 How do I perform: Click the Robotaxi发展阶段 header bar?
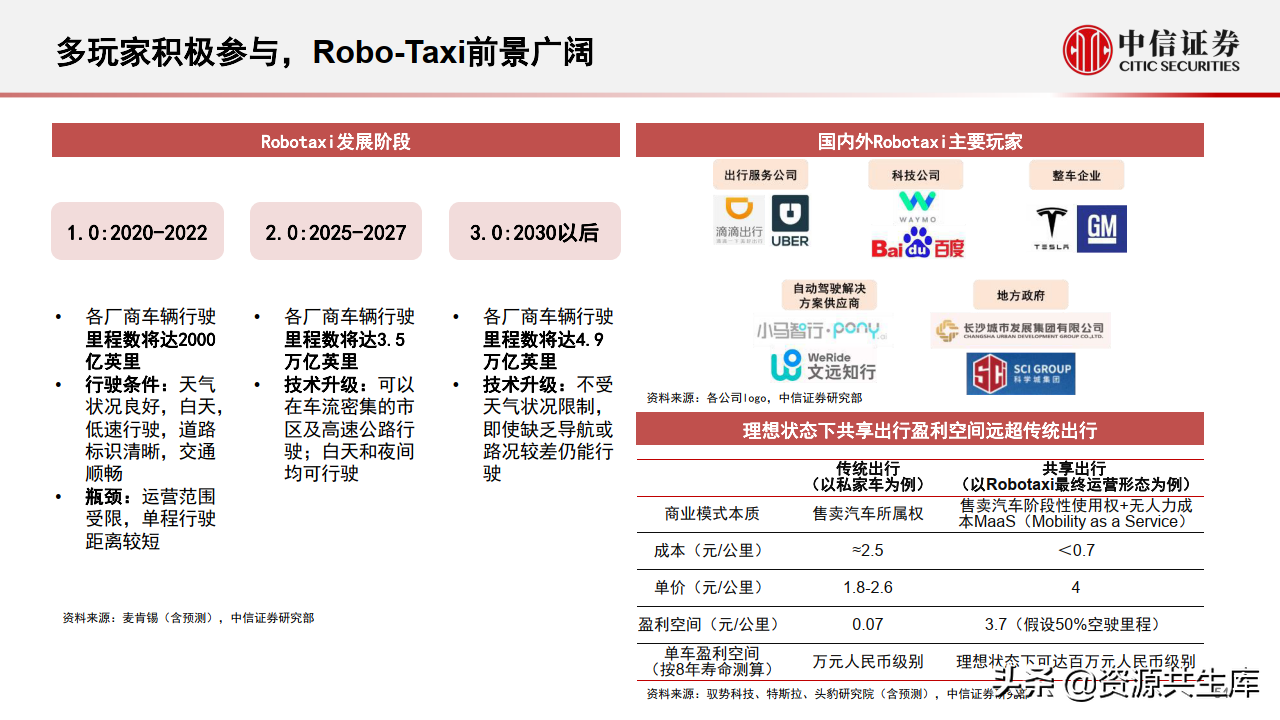[336, 141]
